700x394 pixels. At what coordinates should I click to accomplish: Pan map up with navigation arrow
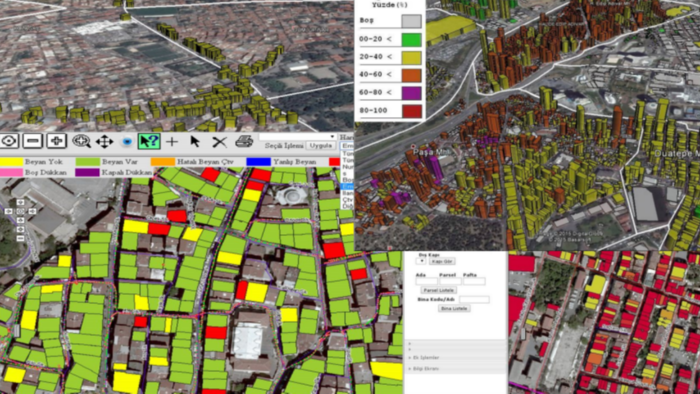click(21, 202)
